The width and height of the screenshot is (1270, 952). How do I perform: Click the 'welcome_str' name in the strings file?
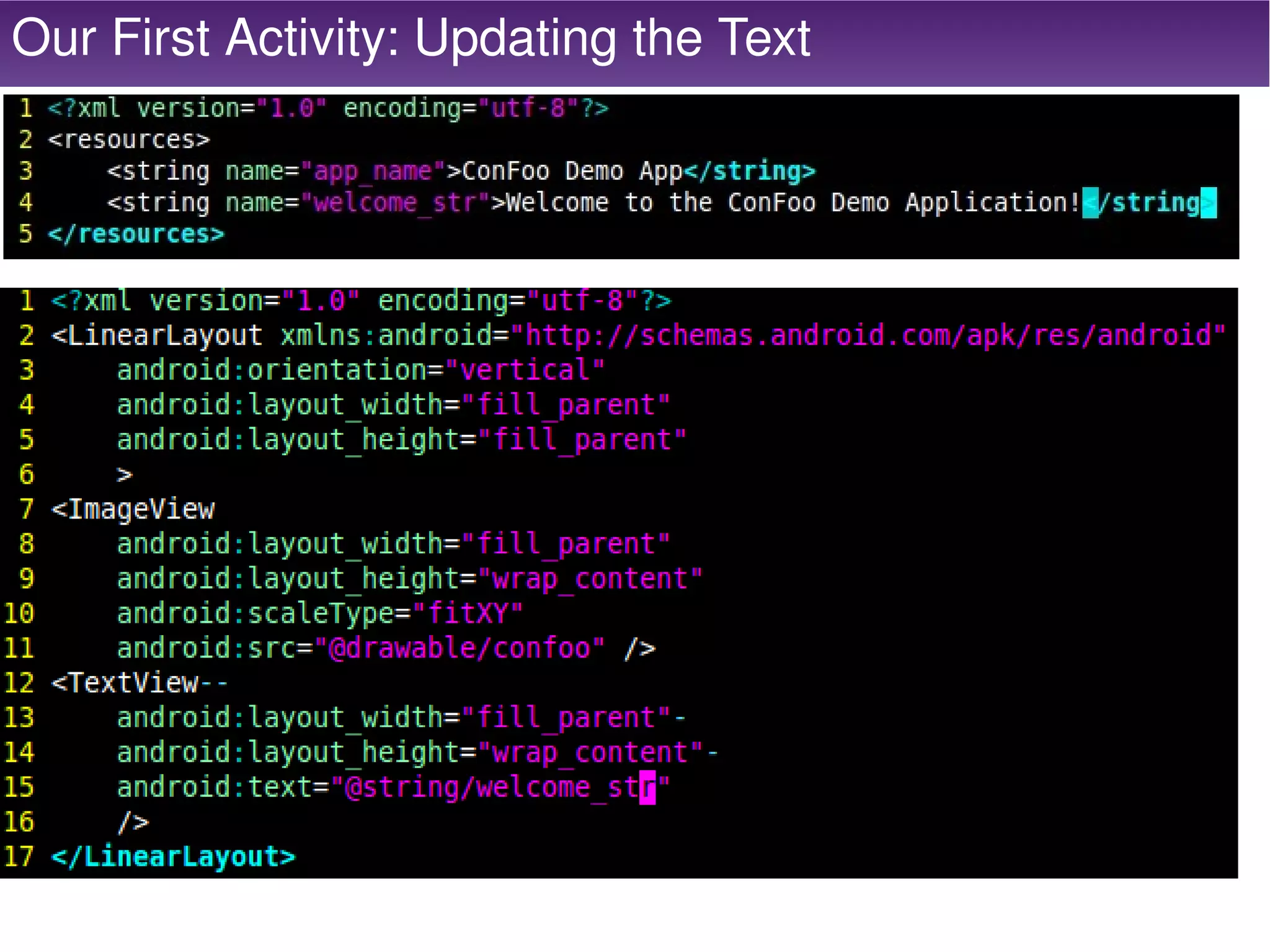tap(394, 203)
